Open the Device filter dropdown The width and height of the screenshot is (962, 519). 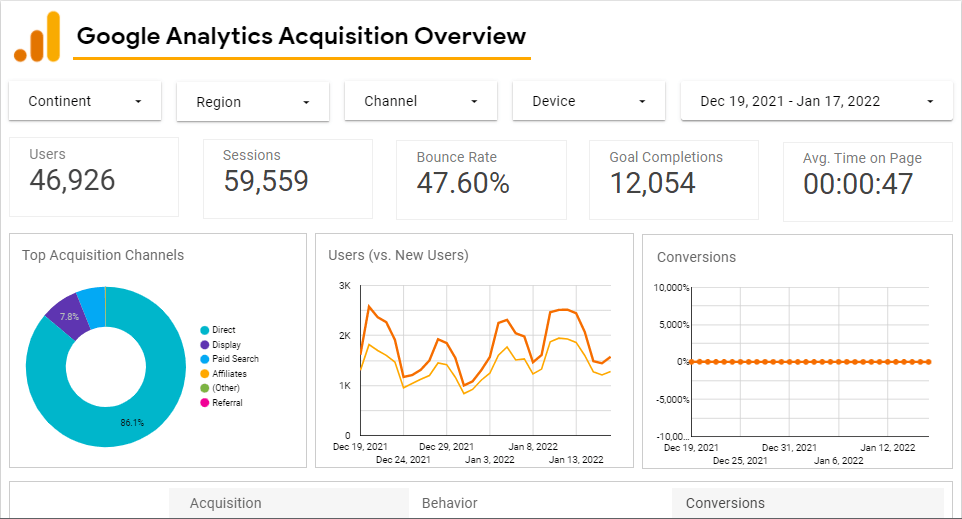(589, 101)
